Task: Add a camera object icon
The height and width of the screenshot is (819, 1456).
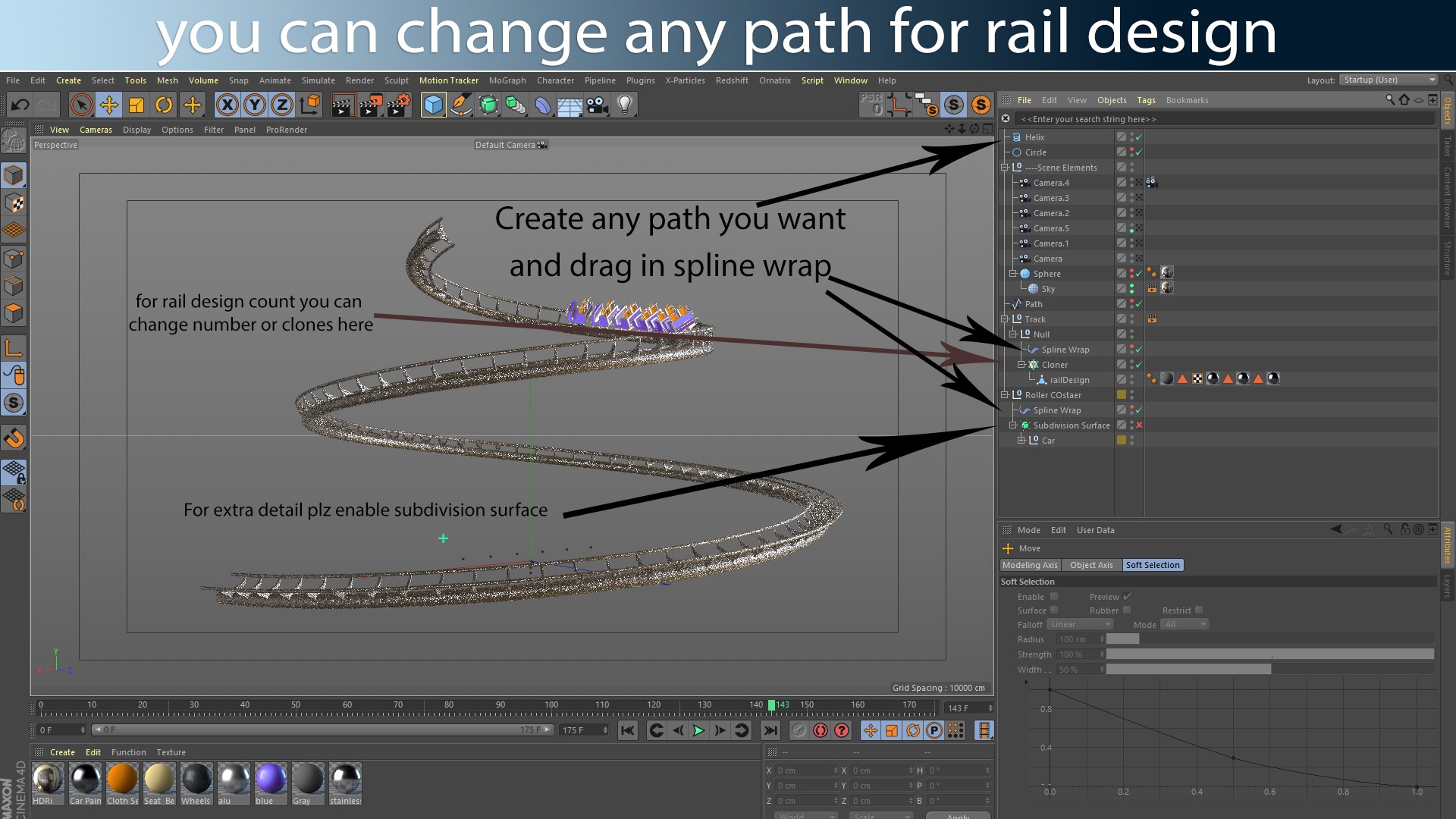Action: tap(598, 105)
